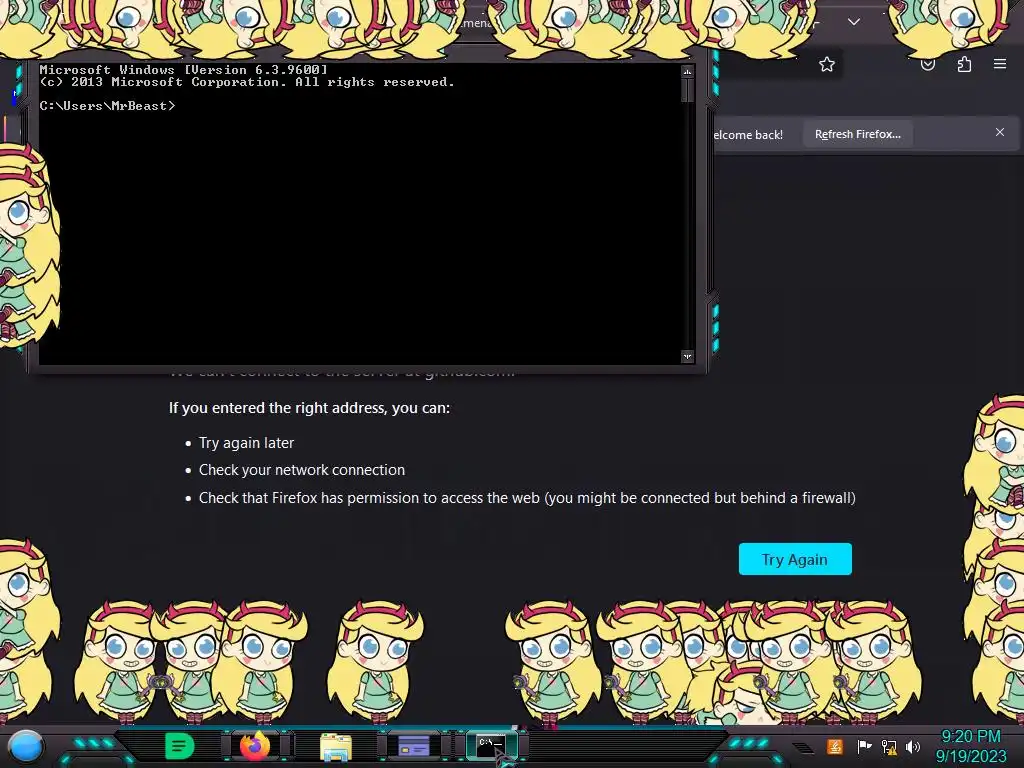Image resolution: width=1024 pixels, height=768 pixels.
Task: Show hidden tray icons arrow
Action: (803, 747)
